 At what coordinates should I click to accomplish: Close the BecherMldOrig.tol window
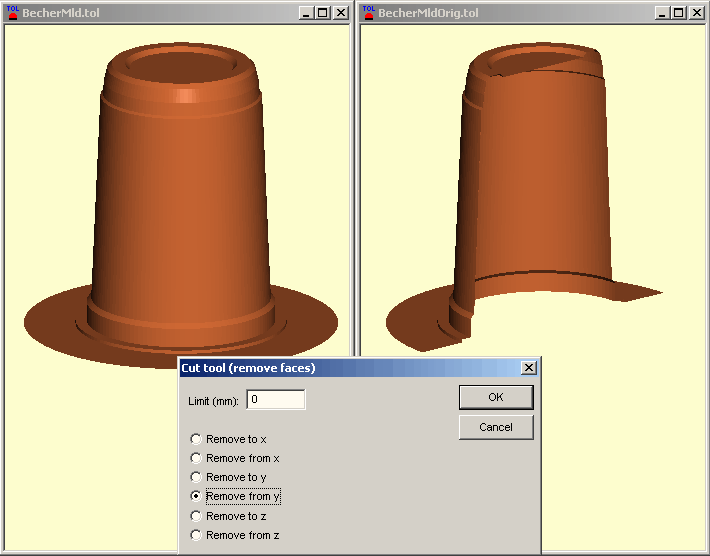pos(696,13)
